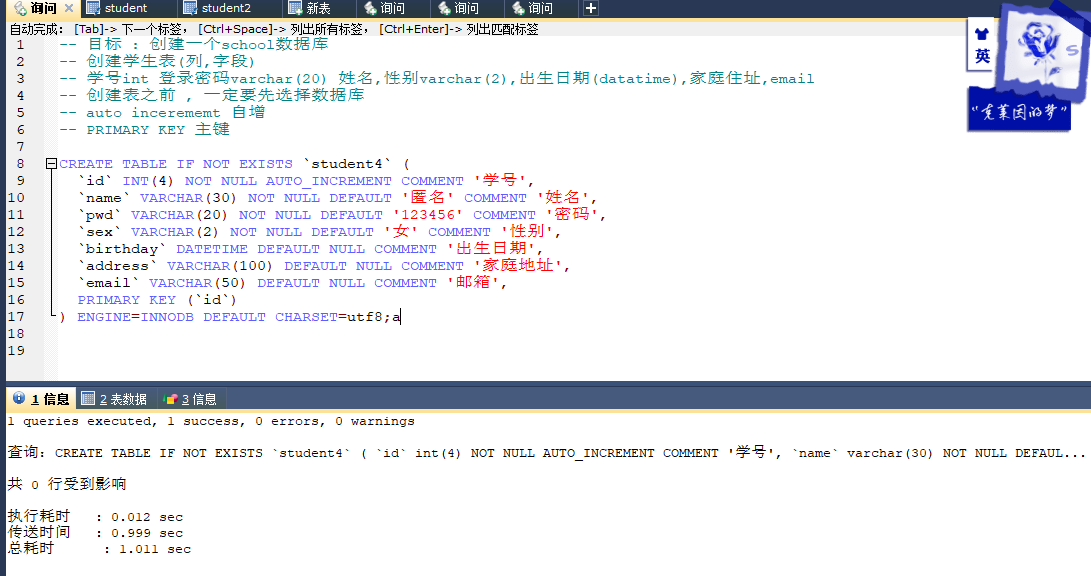Toggle the 英 input language indicator
This screenshot has height=576, width=1091.
coord(982,56)
